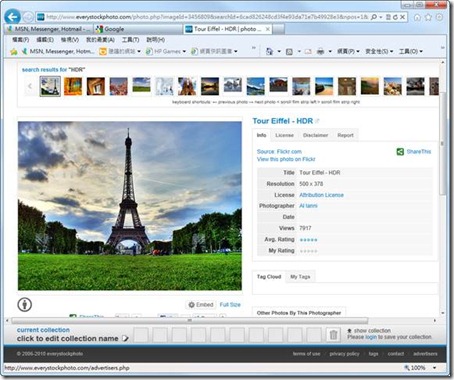This screenshot has height=380, width=454.
Task: Select the Eiffel Tower thumbnail in film strip
Action: pos(50,86)
